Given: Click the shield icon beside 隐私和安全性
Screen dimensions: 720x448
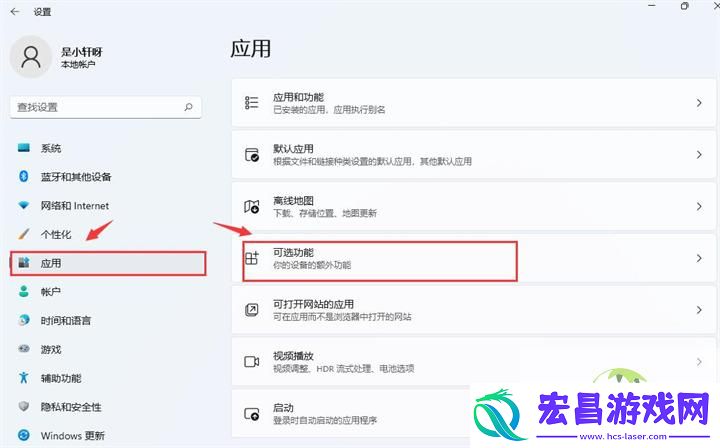Looking at the screenshot, I should (23, 406).
